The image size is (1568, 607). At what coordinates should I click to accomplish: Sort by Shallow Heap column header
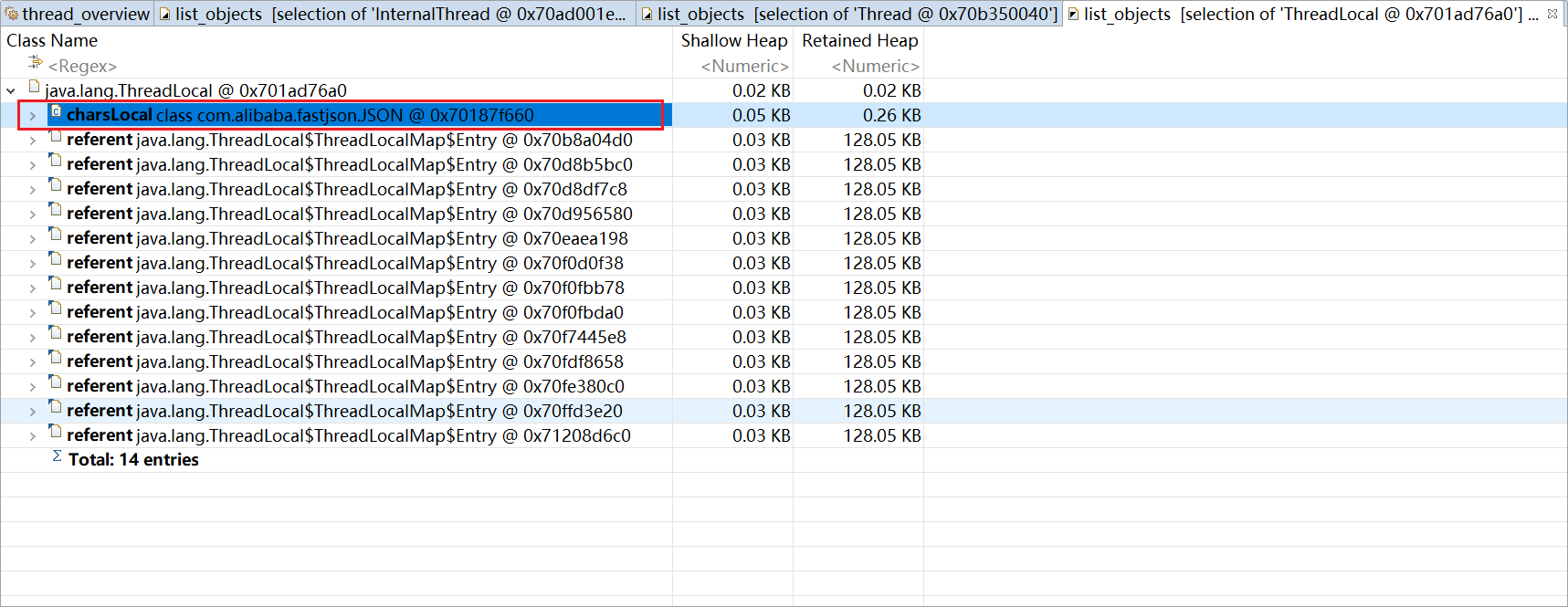click(733, 40)
